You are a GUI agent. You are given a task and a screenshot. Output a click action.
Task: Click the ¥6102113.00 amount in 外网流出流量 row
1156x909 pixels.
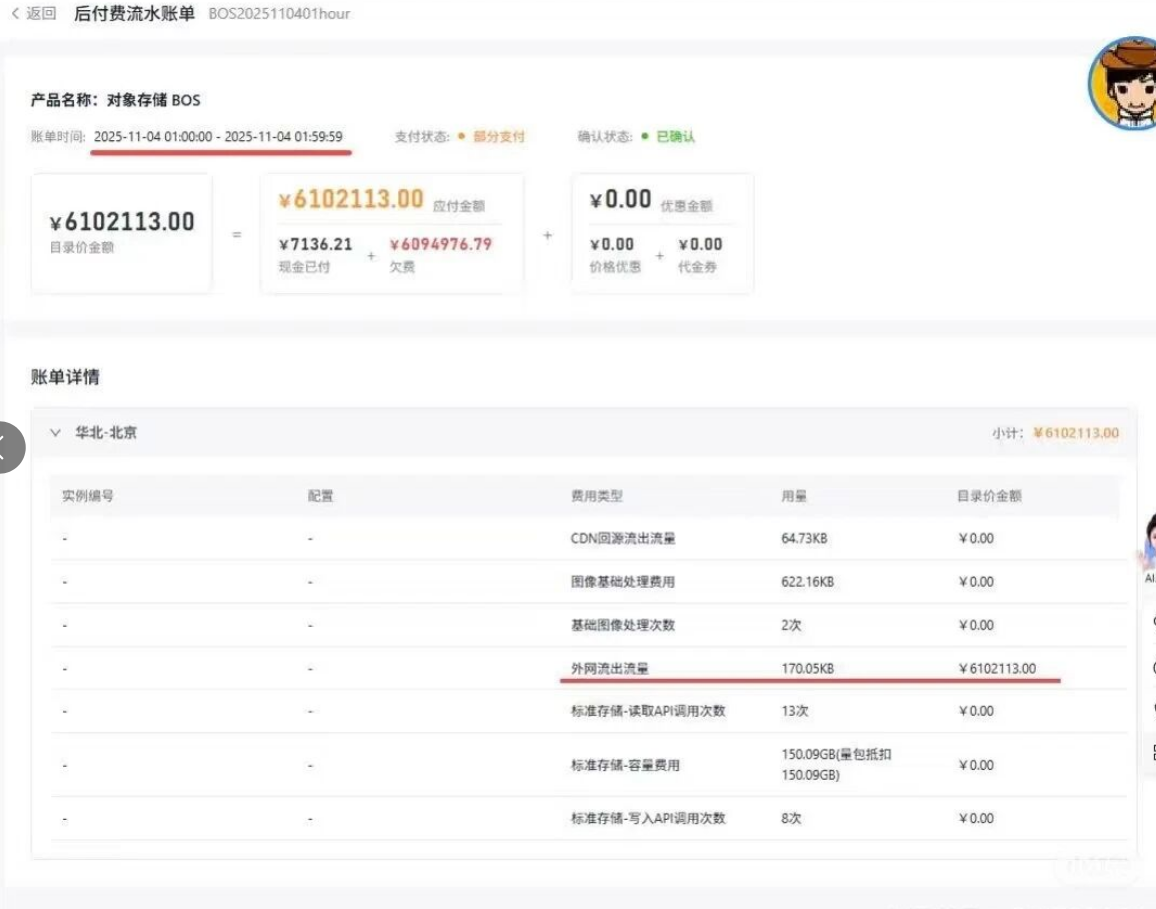(997, 669)
